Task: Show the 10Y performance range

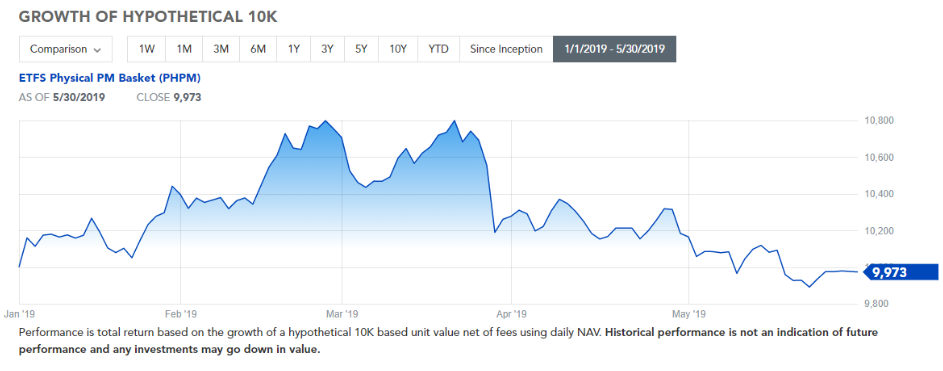Action: click(x=398, y=49)
